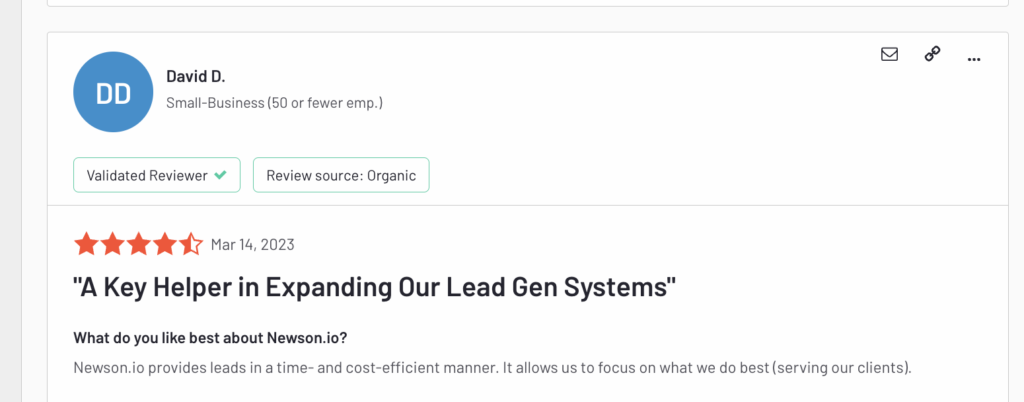Click the gray left sidebar strip
1024x402 pixels.
pos(10,201)
